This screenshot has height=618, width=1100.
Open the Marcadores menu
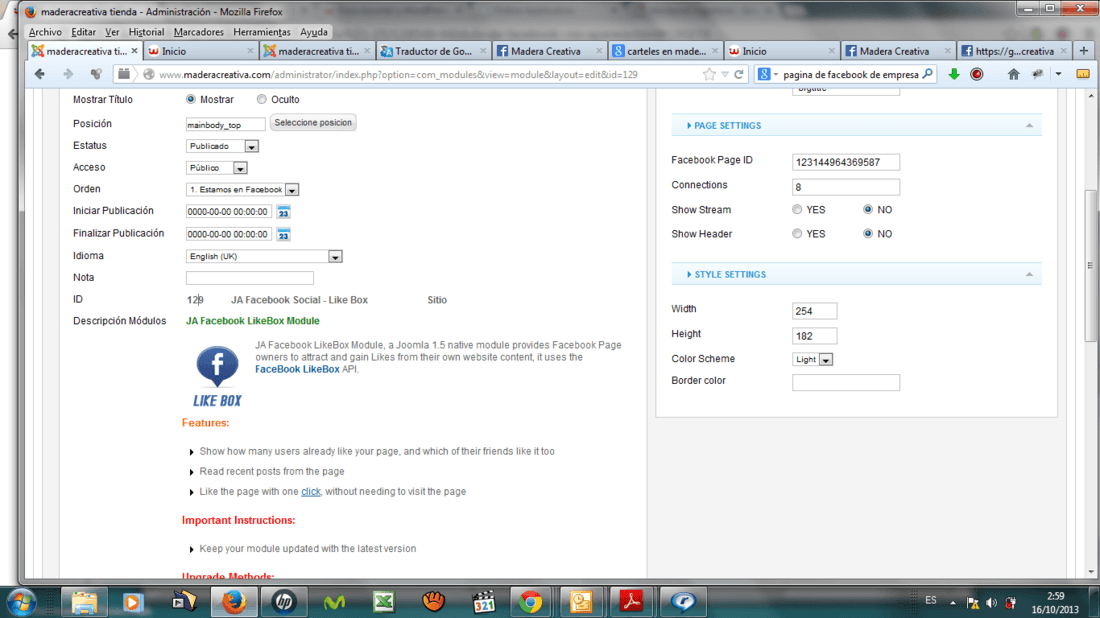tap(199, 32)
